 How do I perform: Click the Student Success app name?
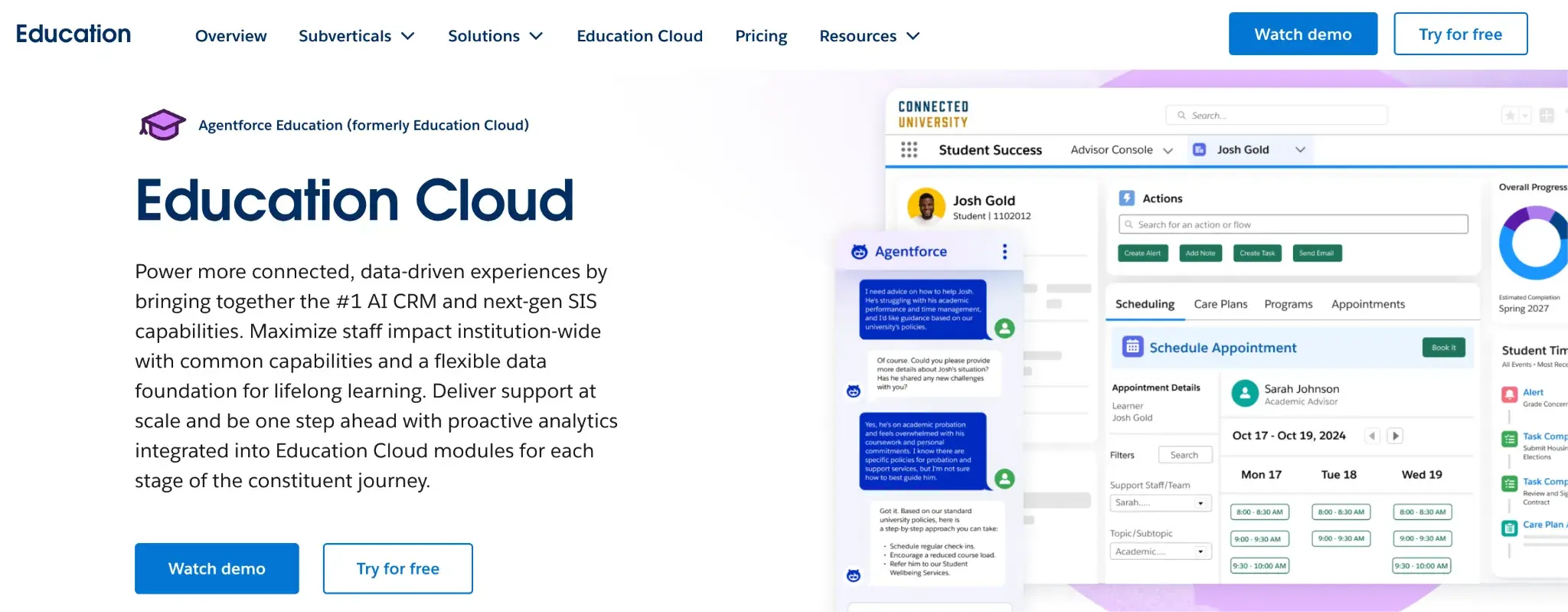(x=990, y=150)
